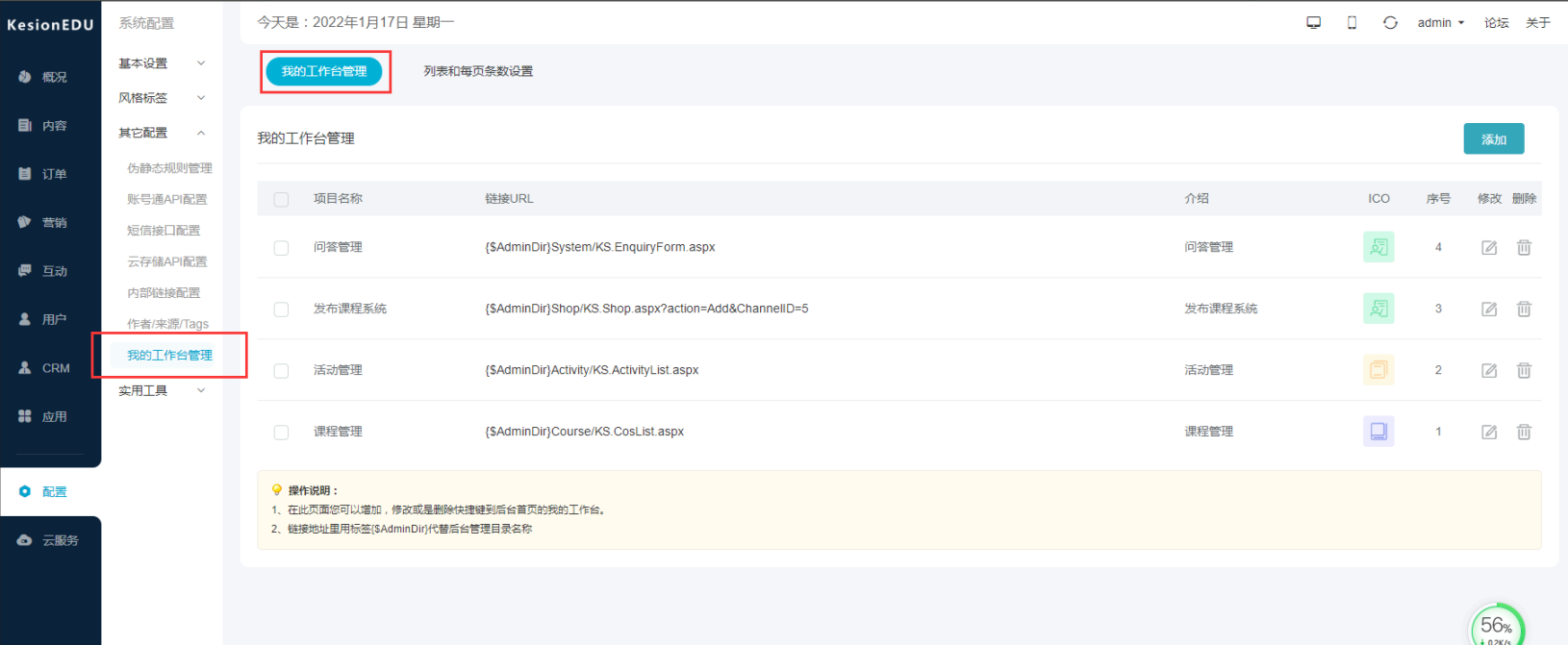Click the 添加 button

pyautogui.click(x=1494, y=139)
